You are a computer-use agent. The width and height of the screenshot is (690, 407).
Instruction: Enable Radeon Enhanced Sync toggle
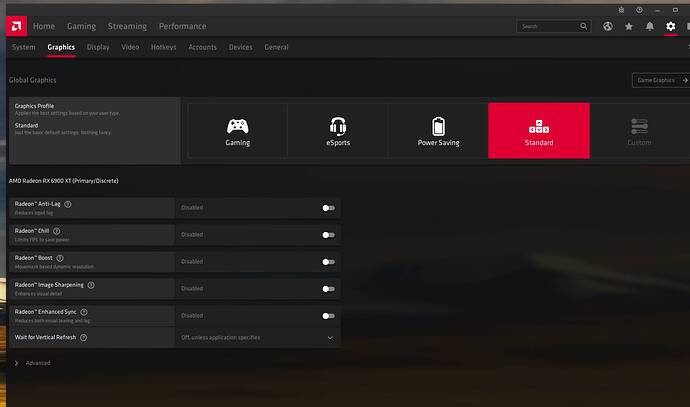pyautogui.click(x=328, y=316)
